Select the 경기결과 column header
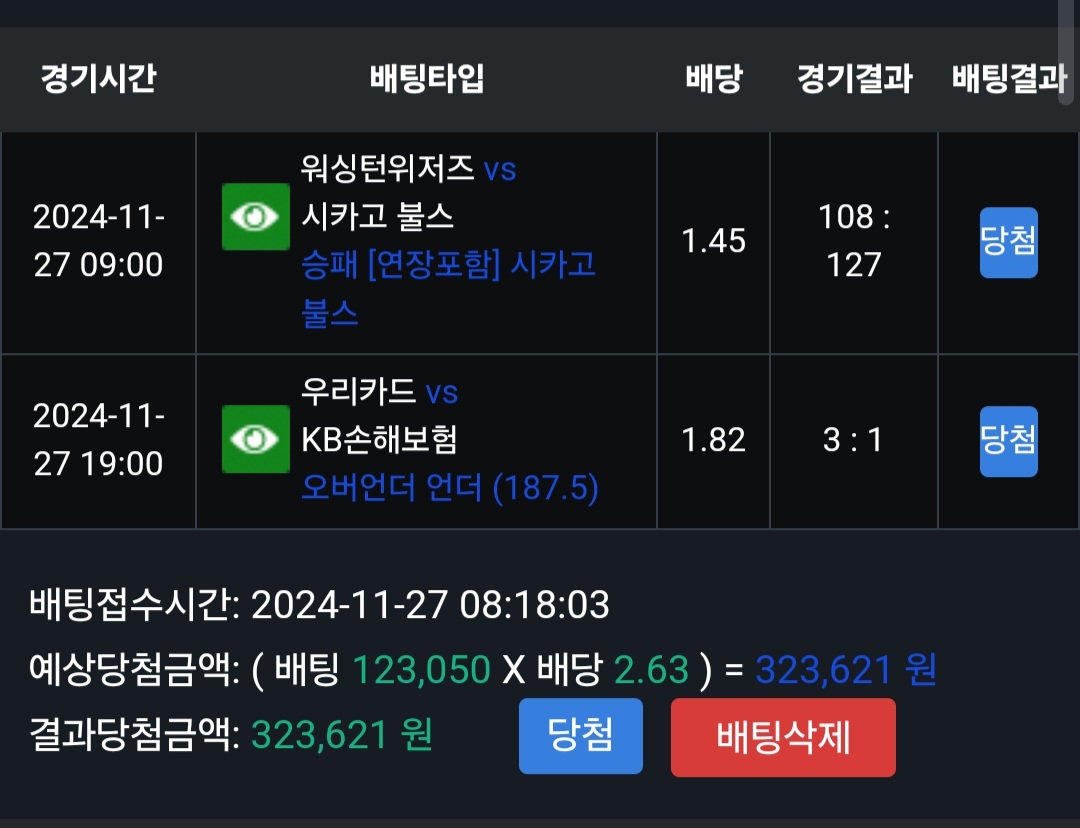The image size is (1080, 828). click(x=854, y=79)
